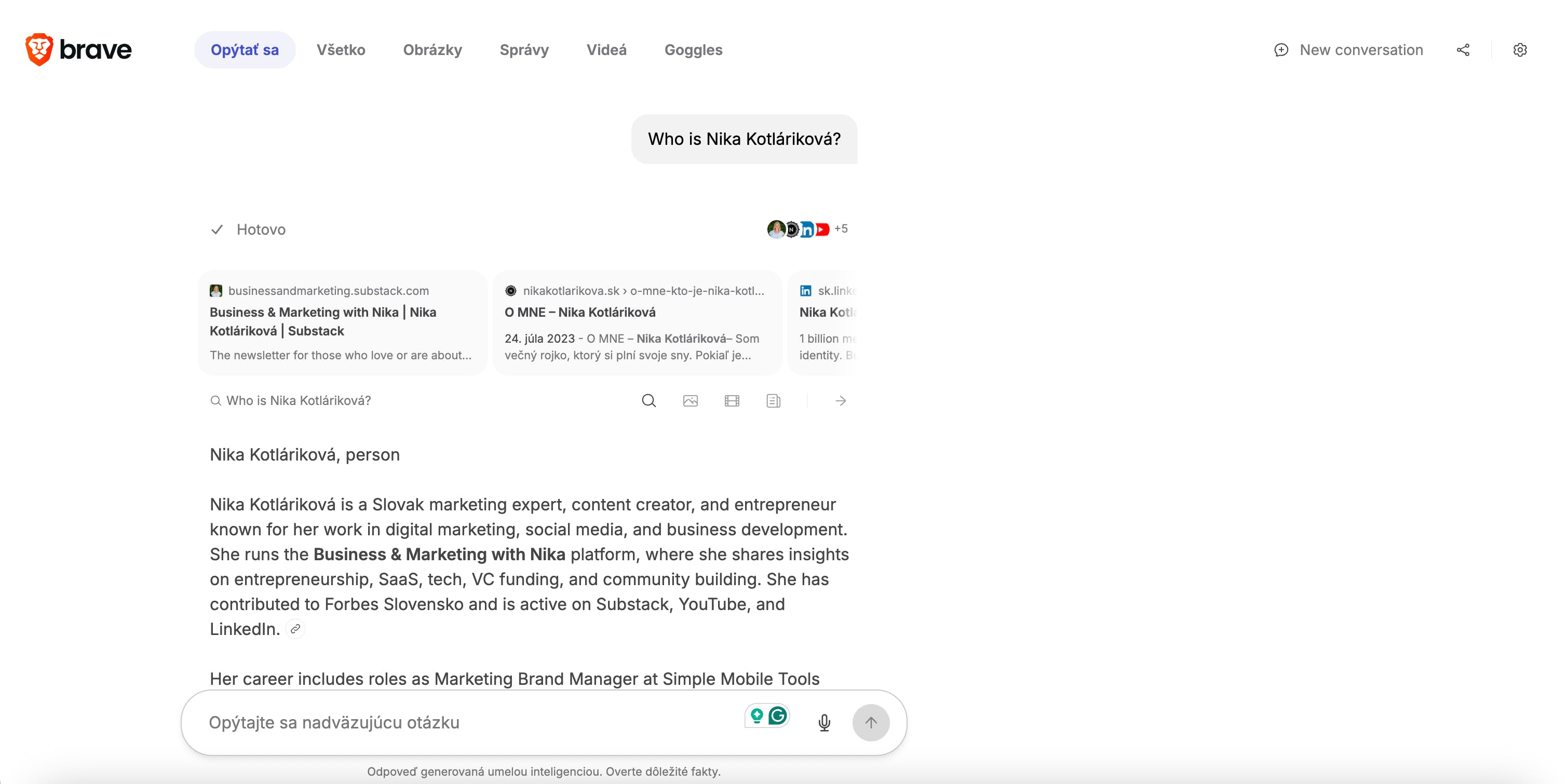Click the Grammarly extension icon
This screenshot has width=1568, height=784.
pyautogui.click(x=777, y=716)
